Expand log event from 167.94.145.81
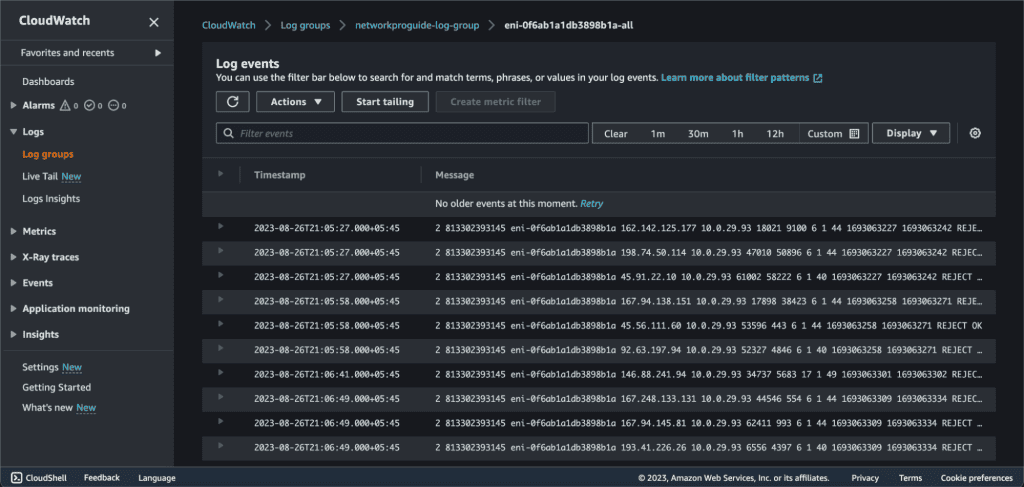Screen dimensions: 1024x487 click(221, 421)
